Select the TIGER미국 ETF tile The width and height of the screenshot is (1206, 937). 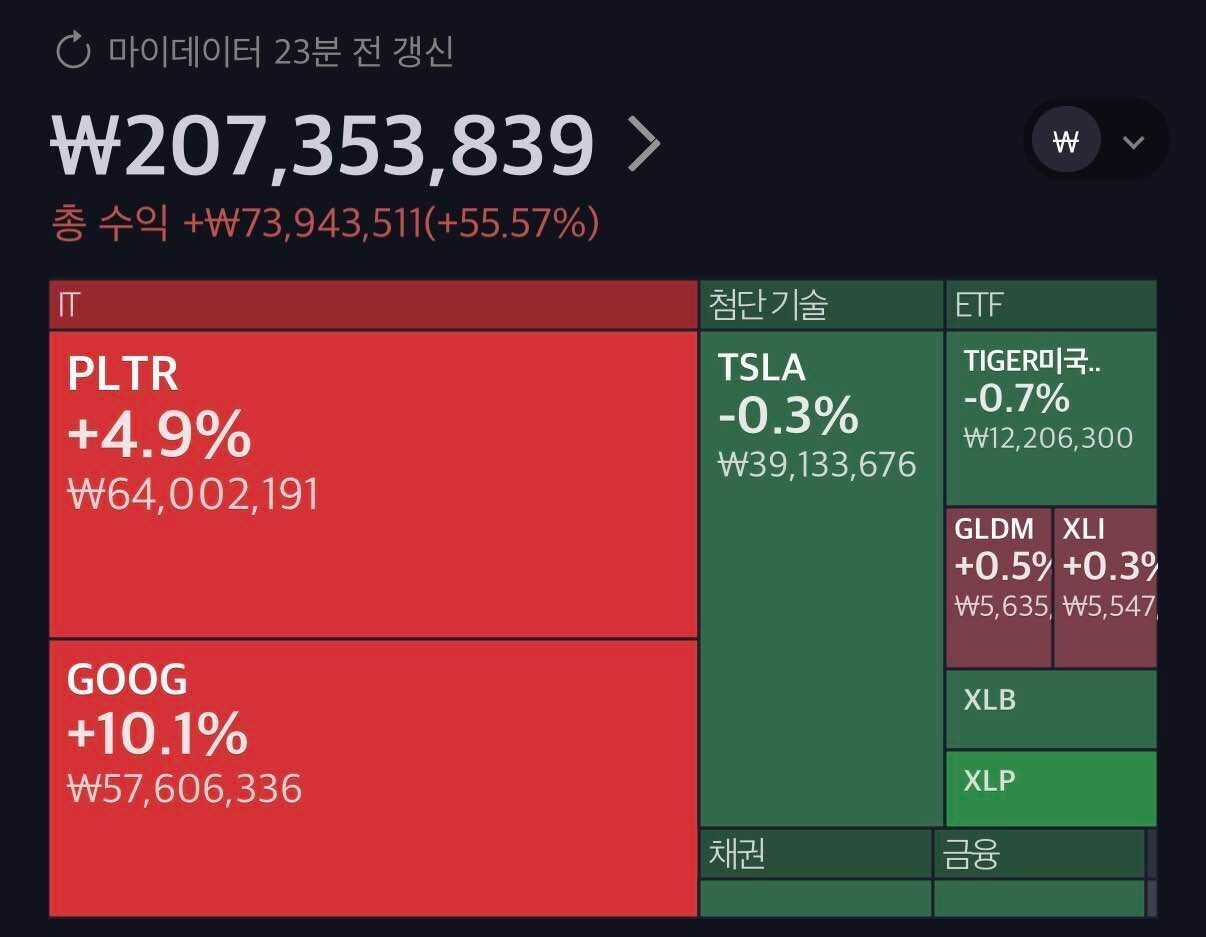click(1050, 418)
